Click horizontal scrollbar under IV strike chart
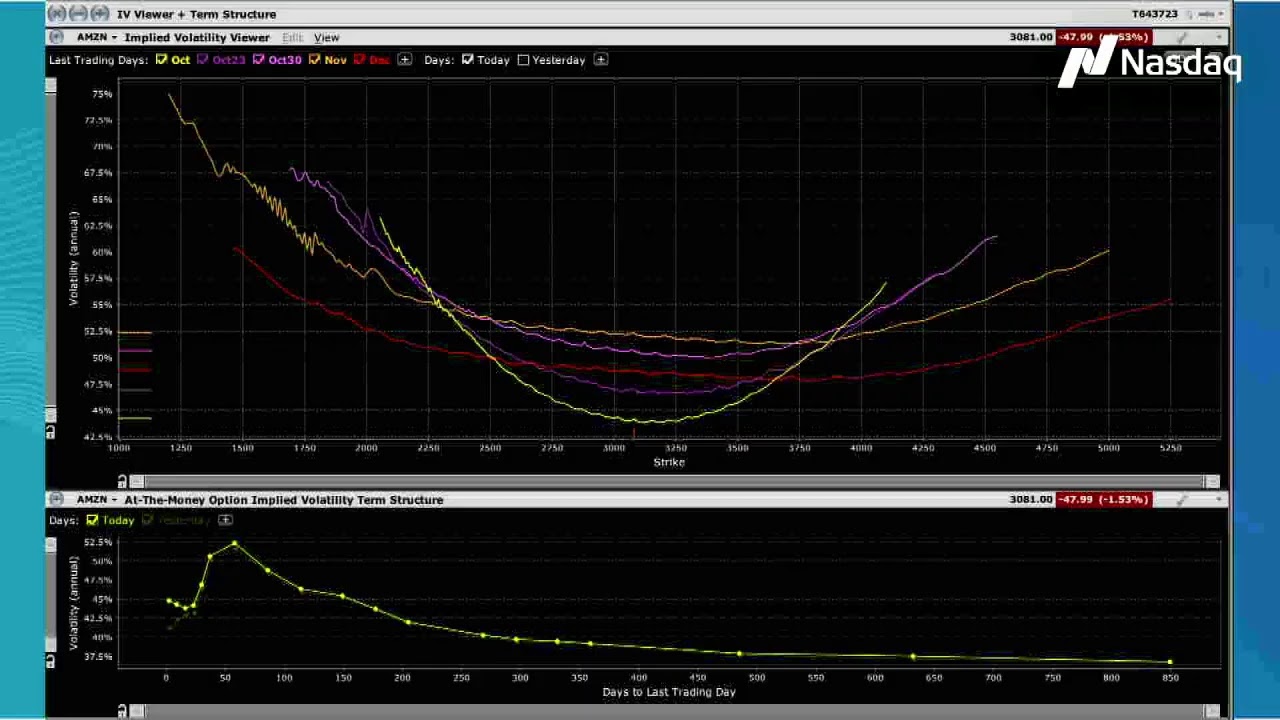Image resolution: width=1280 pixels, height=720 pixels. (675, 481)
